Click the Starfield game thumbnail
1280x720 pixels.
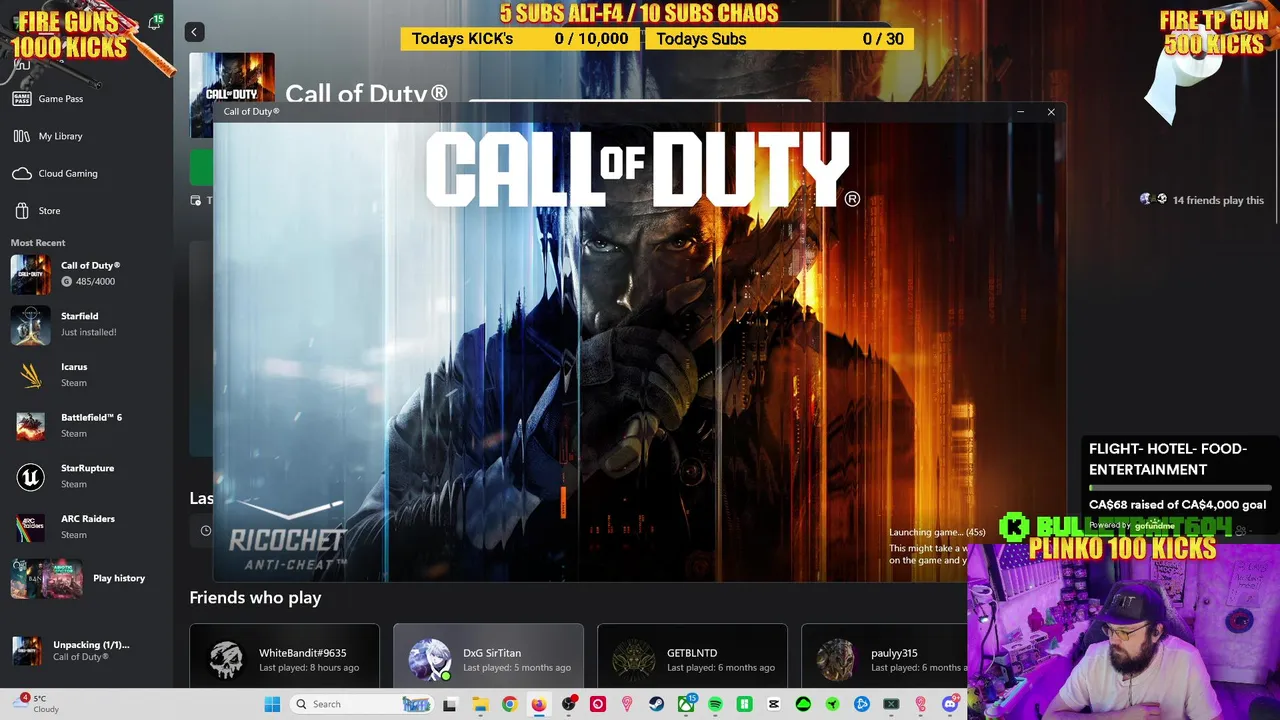30,325
